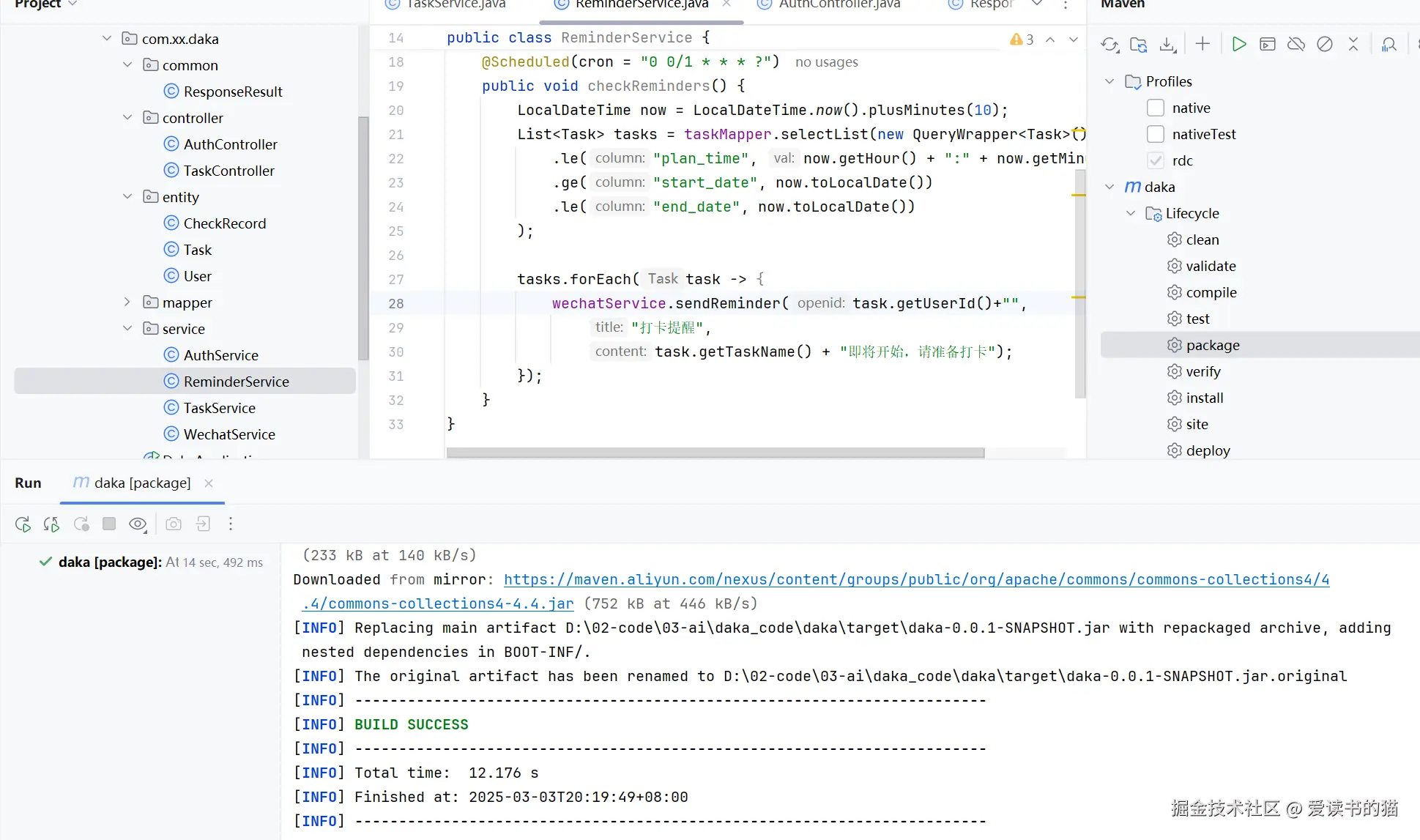The height and width of the screenshot is (840, 1420).
Task: Click Toggle Skip Tests mode icon
Action: click(1324, 45)
